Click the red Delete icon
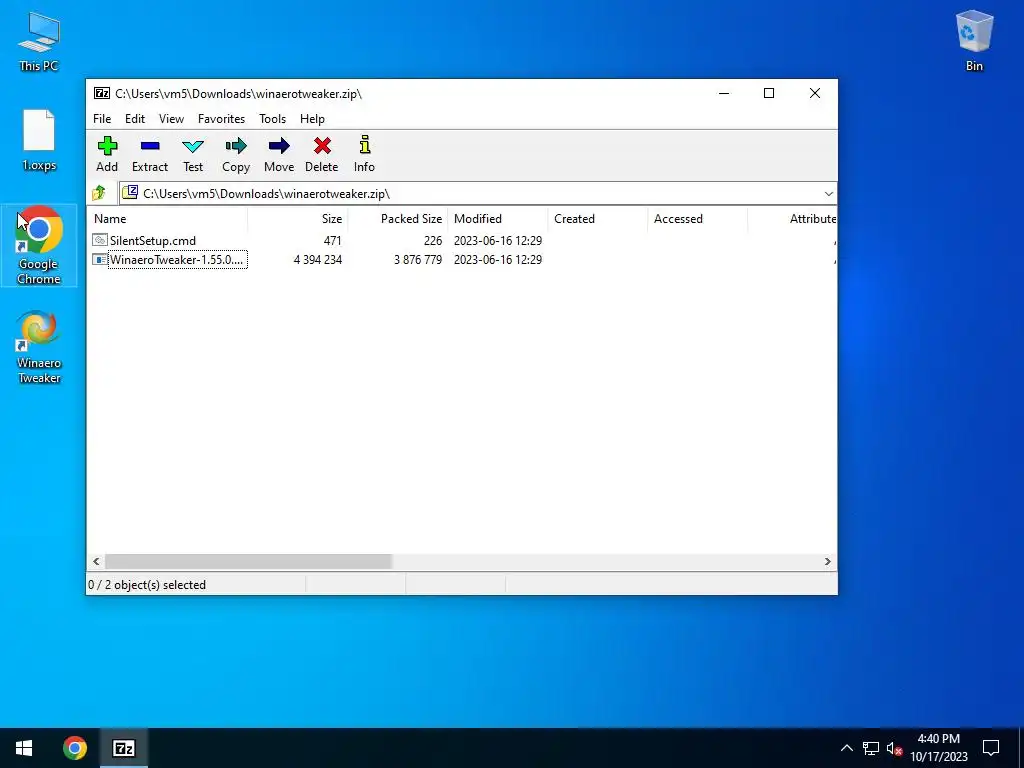The width and height of the screenshot is (1024, 768). pos(322,146)
